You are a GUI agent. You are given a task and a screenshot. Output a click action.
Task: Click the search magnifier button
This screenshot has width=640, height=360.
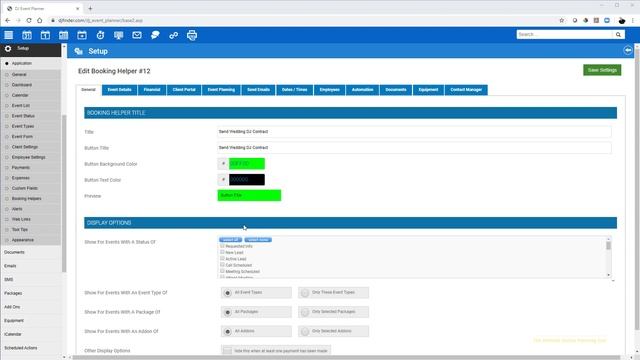click(x=618, y=35)
